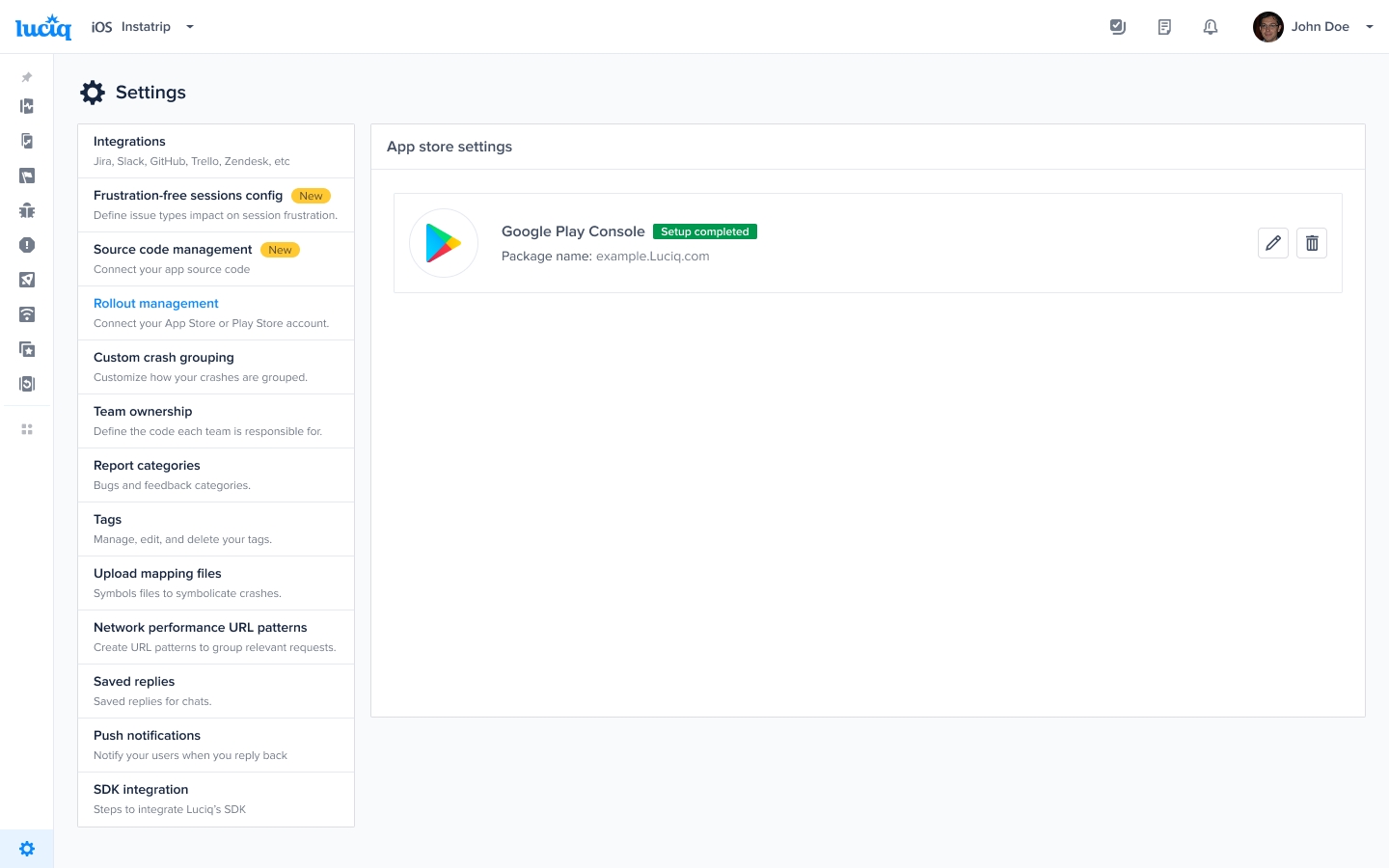The height and width of the screenshot is (868, 1389).
Task: Click the checklist icon in top bar
Action: coord(1118,27)
